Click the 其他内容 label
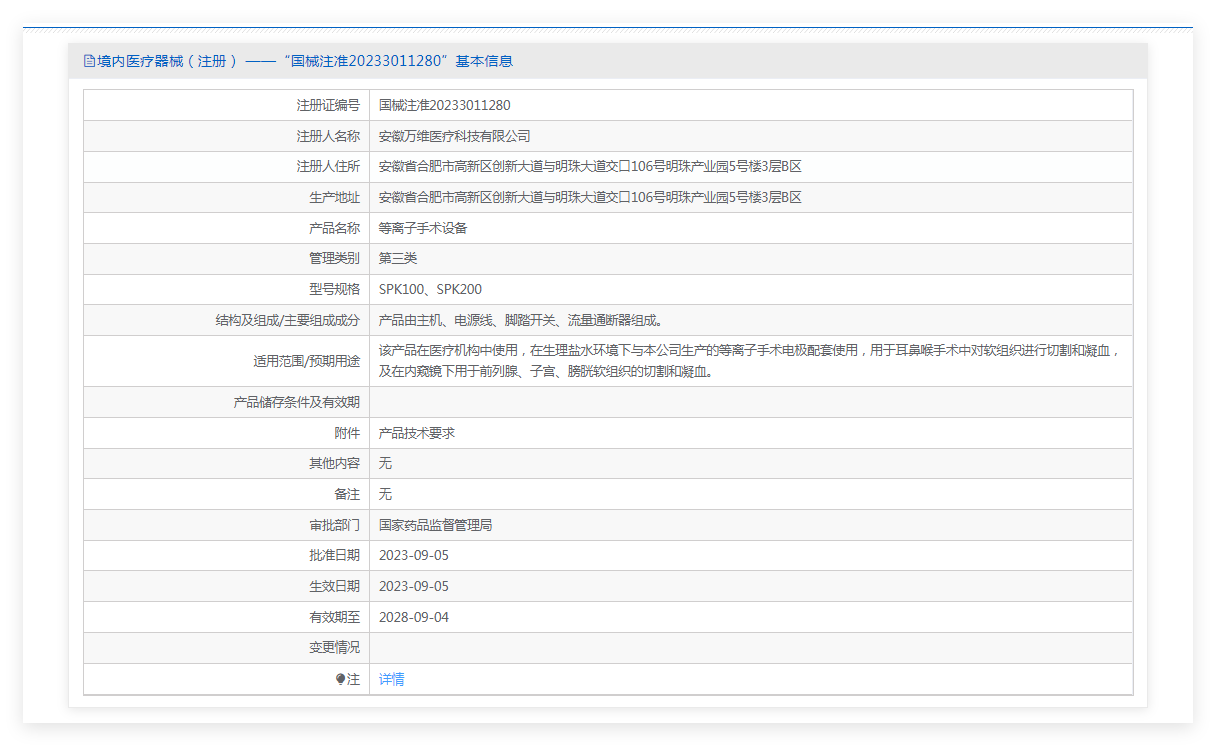 (334, 463)
